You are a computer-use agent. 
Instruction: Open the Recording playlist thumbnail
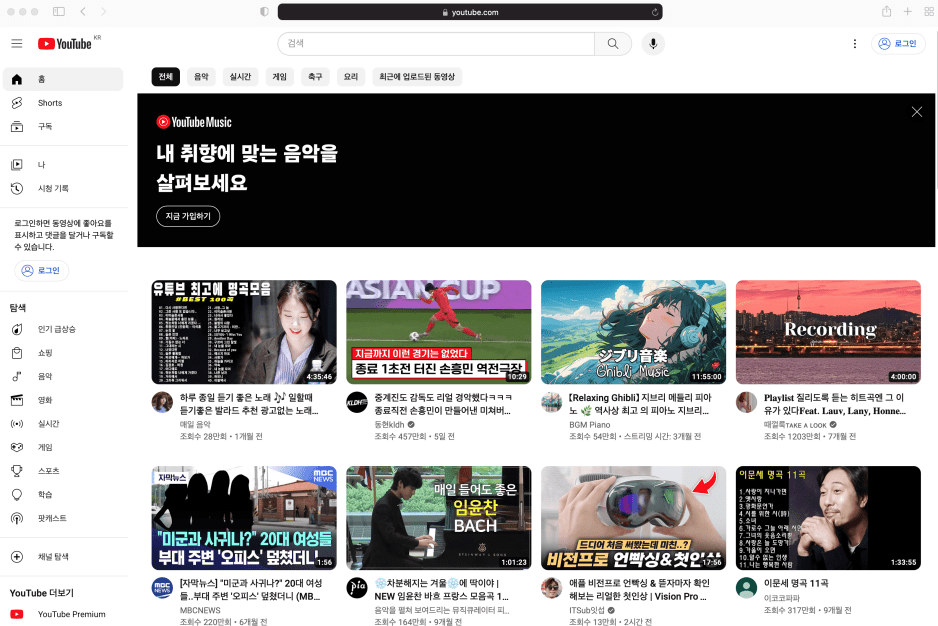click(828, 332)
